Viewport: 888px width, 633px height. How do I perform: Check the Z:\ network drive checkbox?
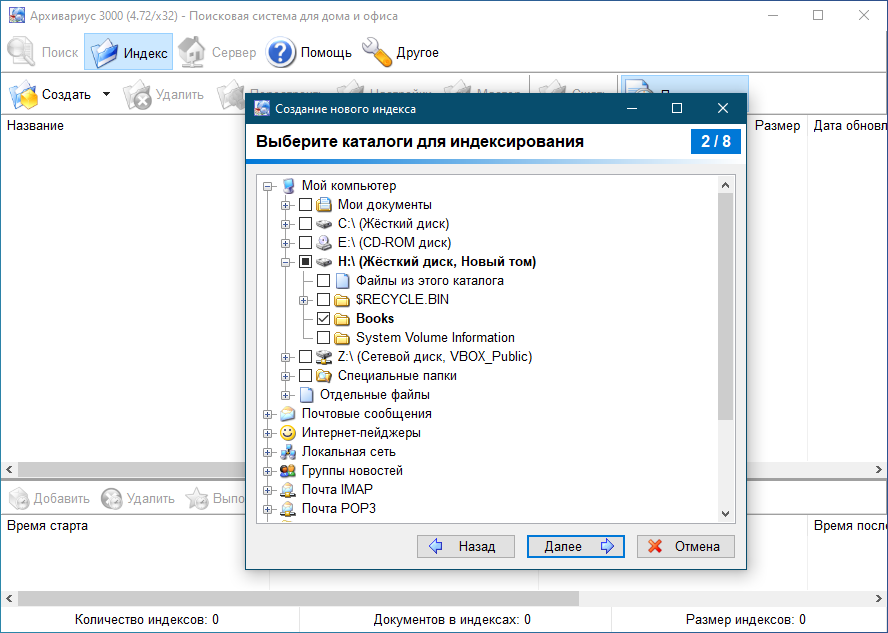(x=305, y=357)
